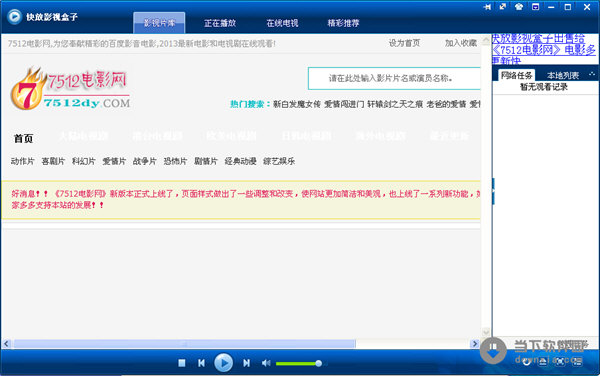
Task: Browse the 综艺娱乐 category
Action: [x=279, y=161]
